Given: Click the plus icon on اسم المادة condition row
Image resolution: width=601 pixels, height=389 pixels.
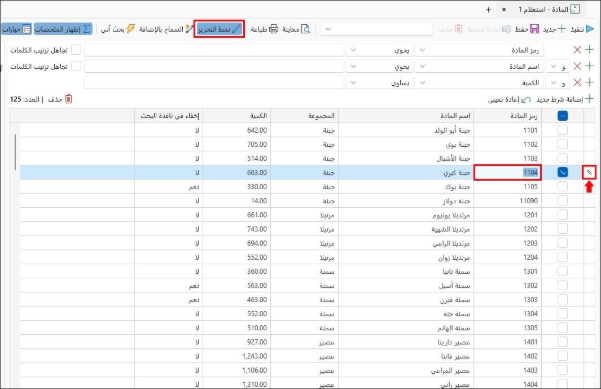Looking at the screenshot, I should [590, 66].
